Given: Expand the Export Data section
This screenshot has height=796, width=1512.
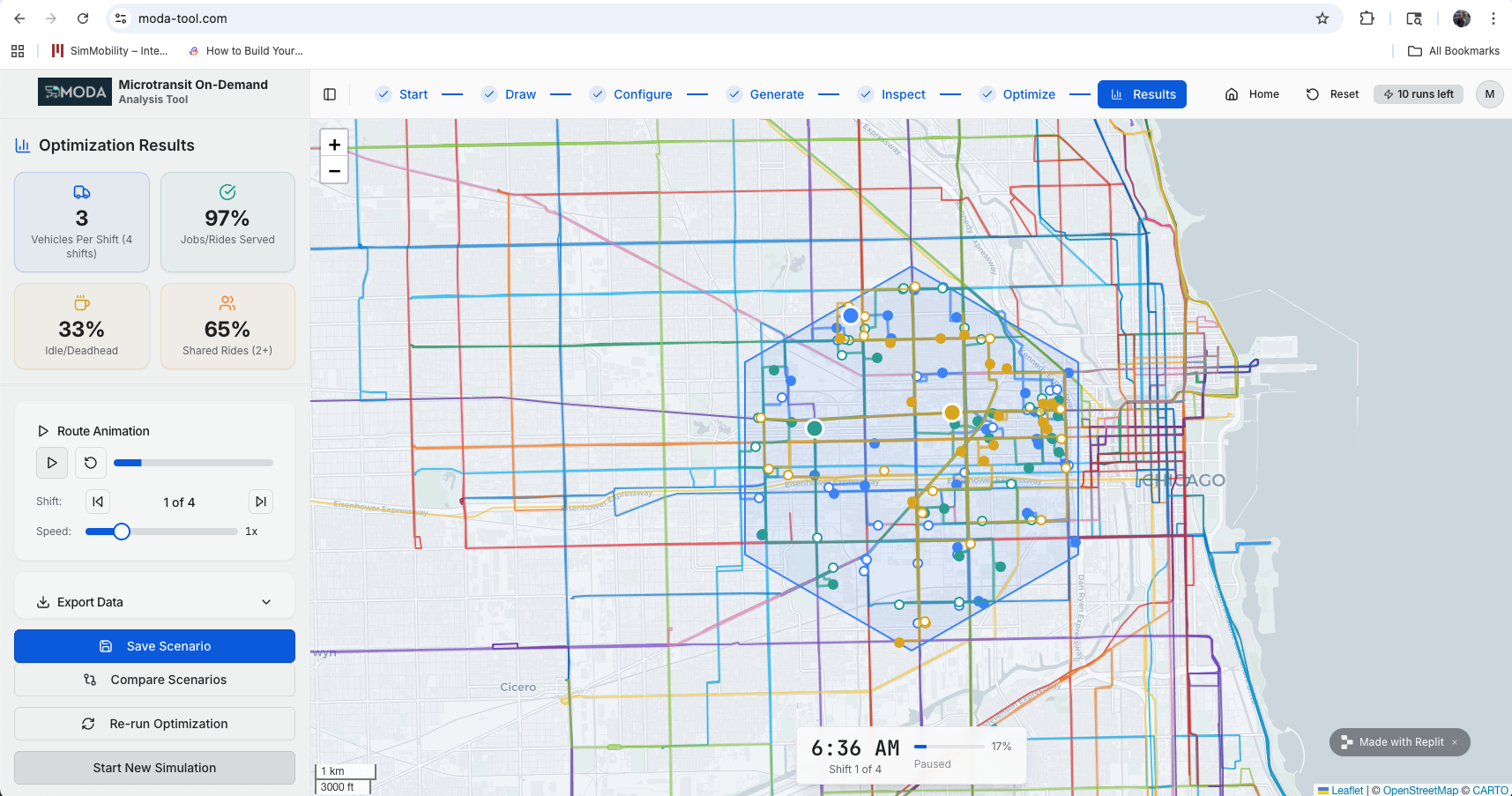Looking at the screenshot, I should coord(154,601).
